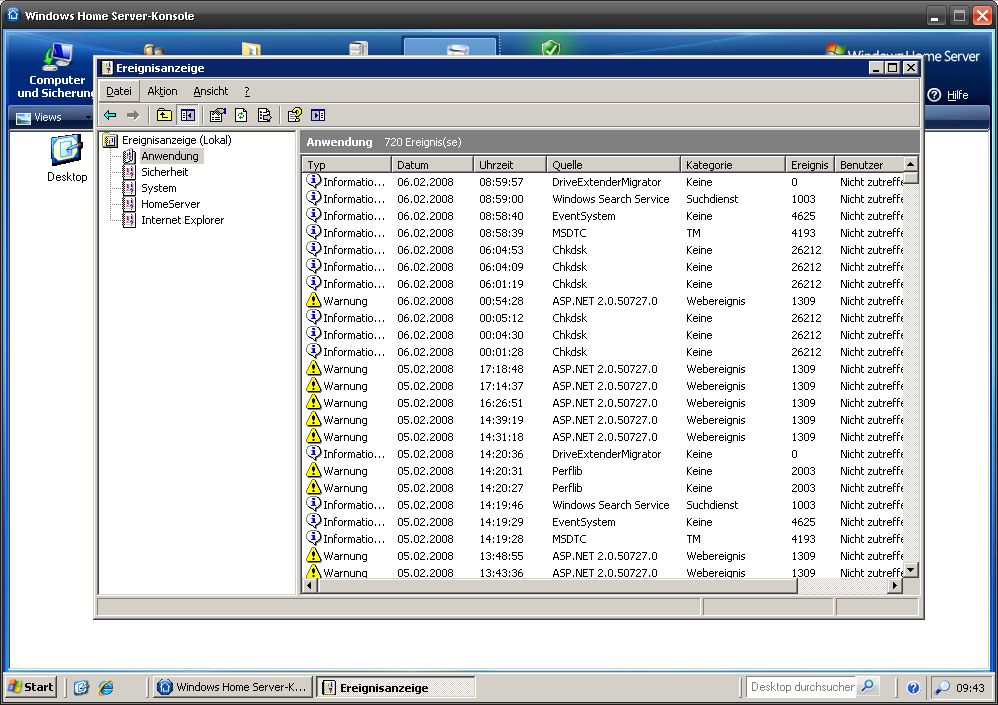Screen dimensions: 998x705
Task: Select the Anwendung log in tree
Action: pyautogui.click(x=170, y=156)
